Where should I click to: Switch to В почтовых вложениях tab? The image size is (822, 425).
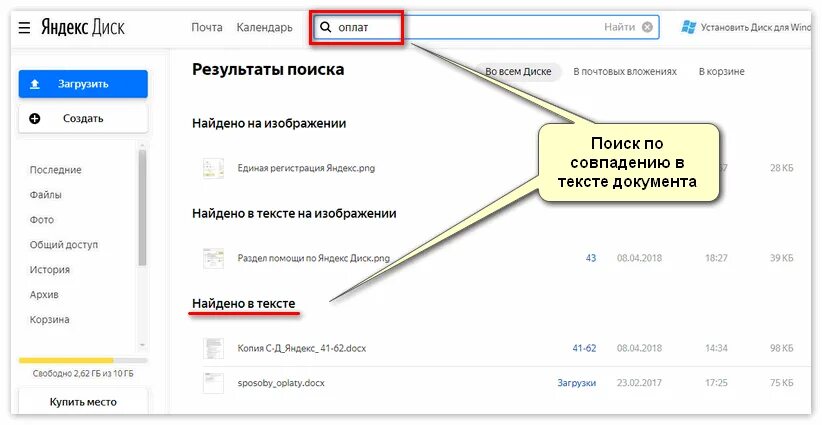(x=625, y=72)
